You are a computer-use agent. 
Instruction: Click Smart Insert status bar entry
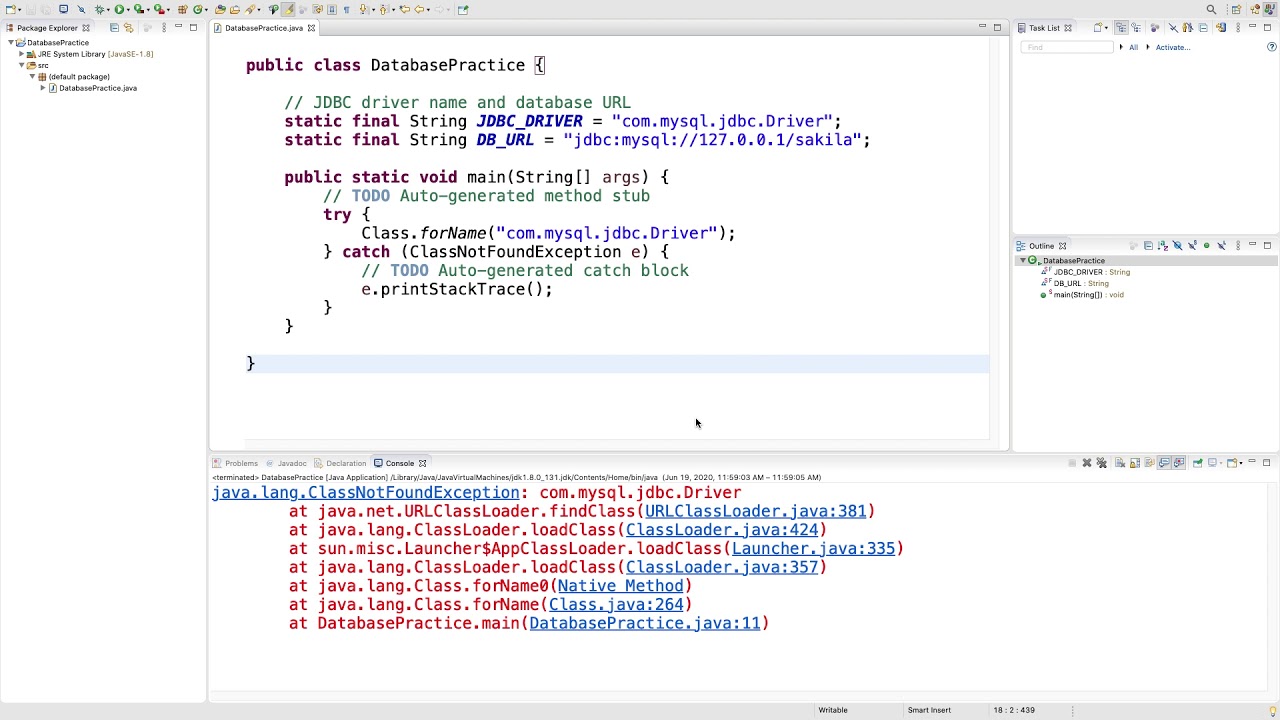929,710
